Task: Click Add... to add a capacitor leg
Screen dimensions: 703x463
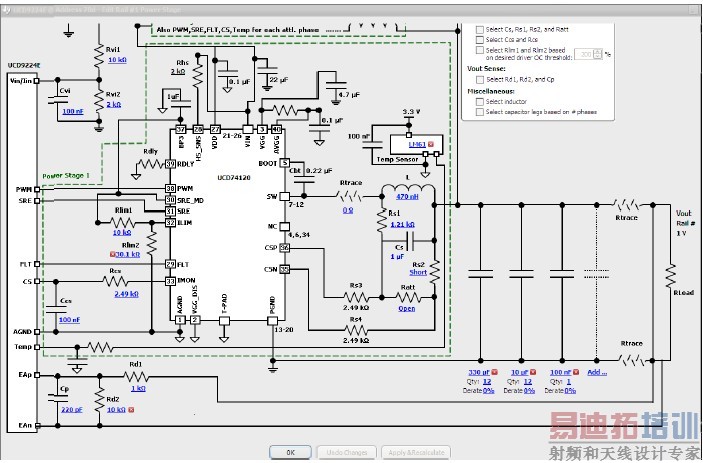Action: pos(597,372)
